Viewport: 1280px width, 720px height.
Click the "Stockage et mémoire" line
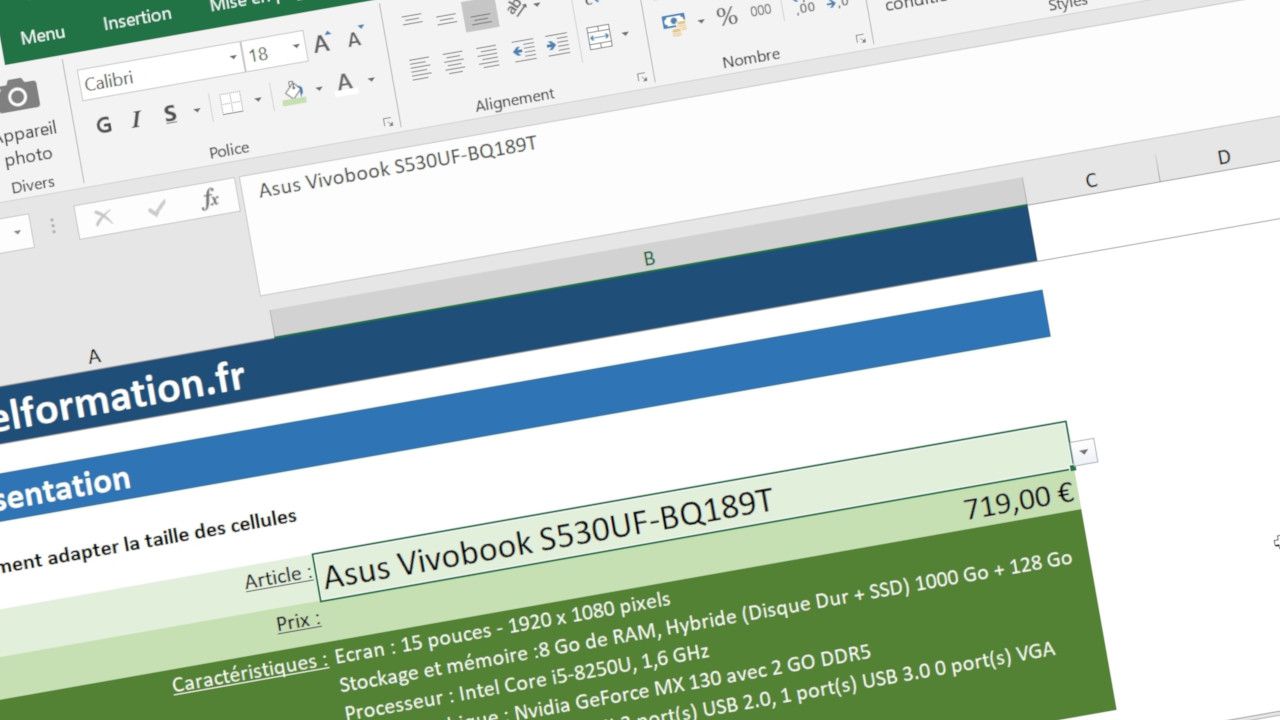coord(707,620)
